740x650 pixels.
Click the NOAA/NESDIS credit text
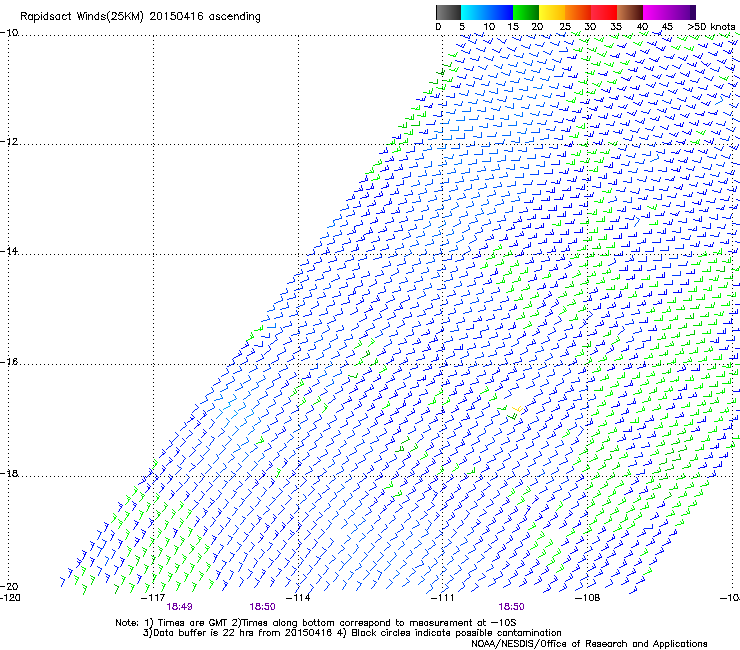coord(589,644)
